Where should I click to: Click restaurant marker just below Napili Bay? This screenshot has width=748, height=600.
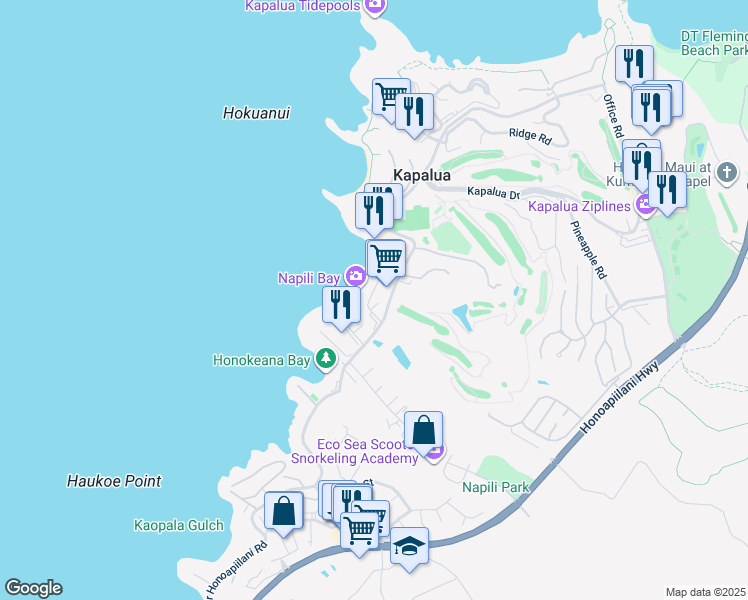click(x=341, y=305)
